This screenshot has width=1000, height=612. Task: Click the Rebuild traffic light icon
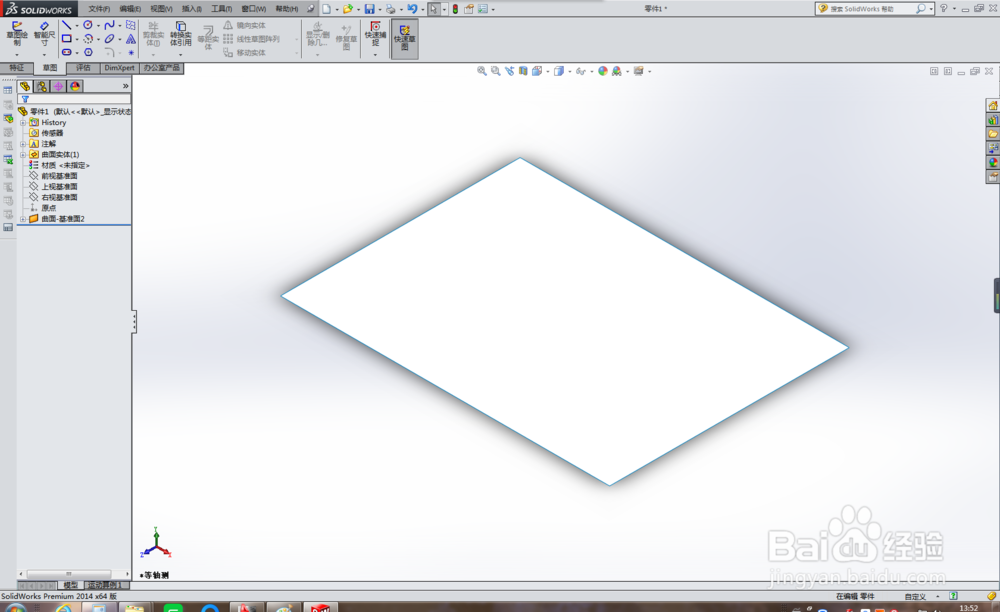pyautogui.click(x=455, y=9)
